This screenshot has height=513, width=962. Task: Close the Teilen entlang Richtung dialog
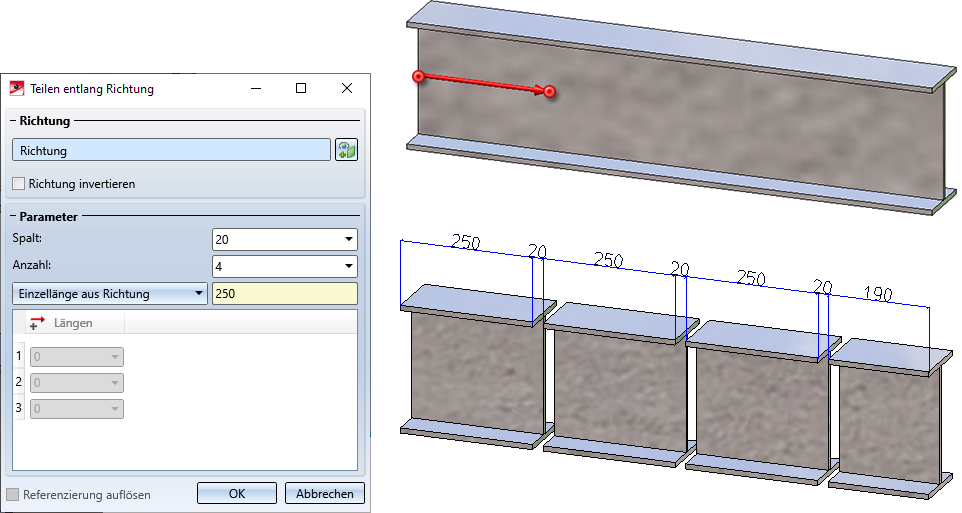(347, 88)
